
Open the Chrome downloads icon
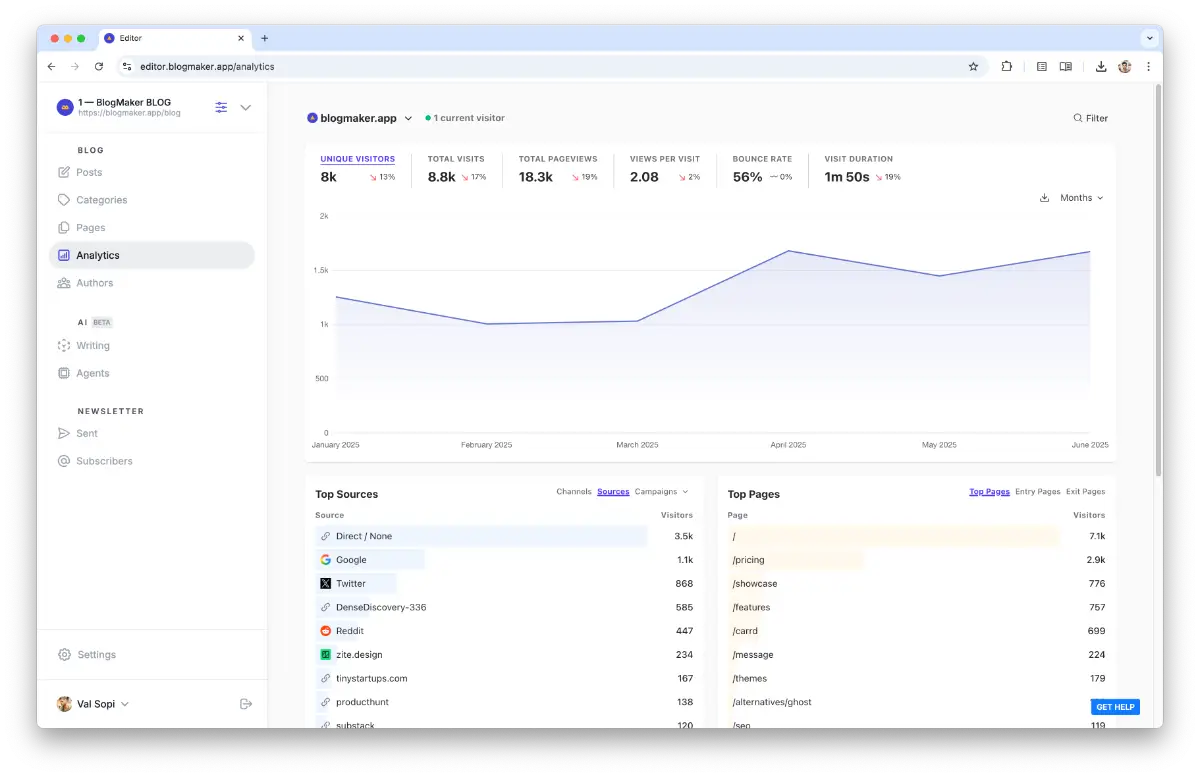[1101, 67]
